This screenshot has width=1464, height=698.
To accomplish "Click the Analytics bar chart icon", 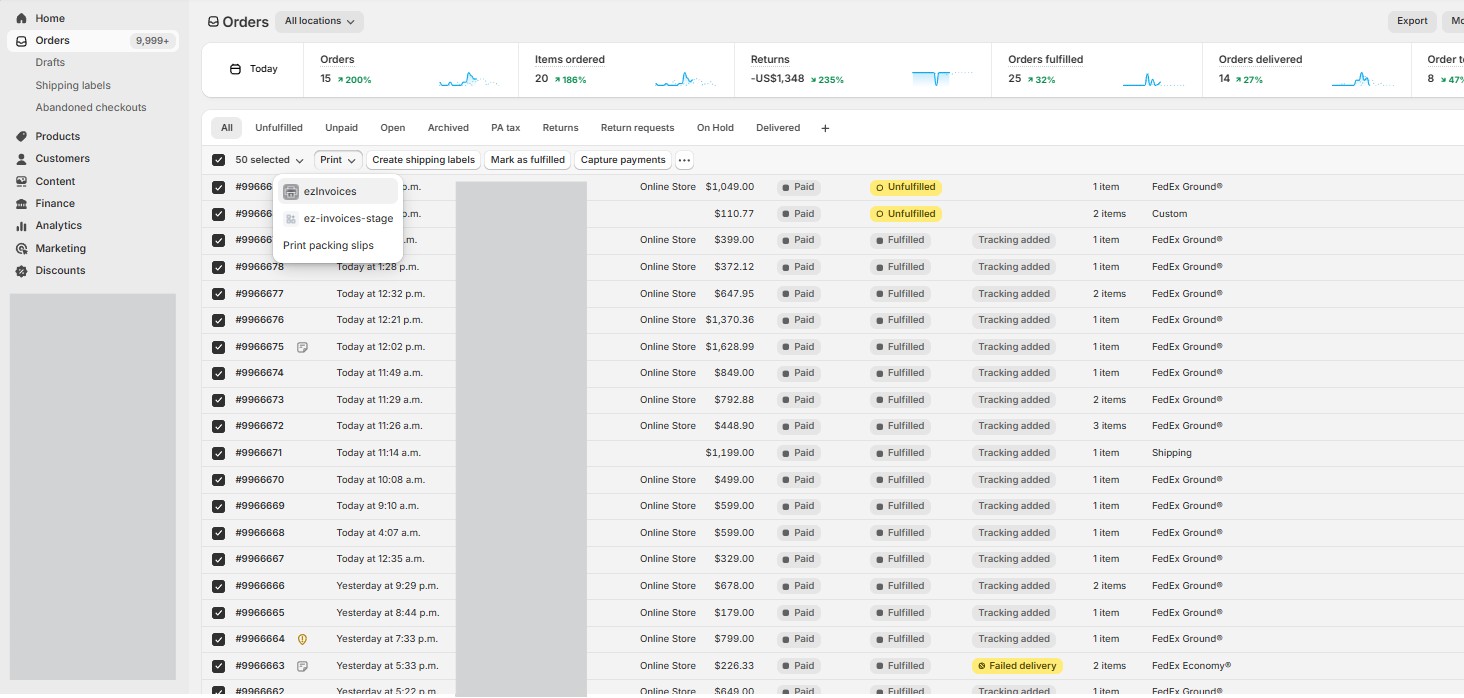I will 21,226.
